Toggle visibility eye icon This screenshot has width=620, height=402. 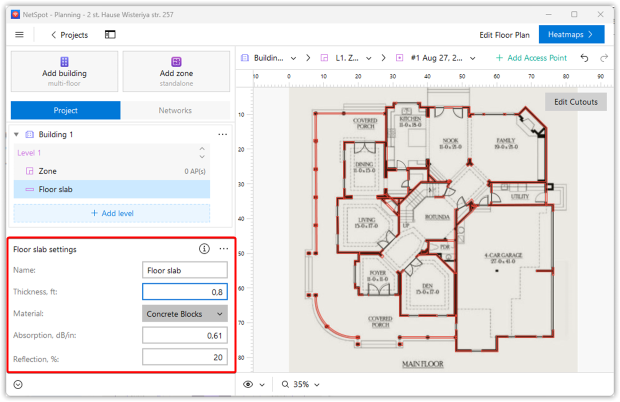pyautogui.click(x=248, y=384)
